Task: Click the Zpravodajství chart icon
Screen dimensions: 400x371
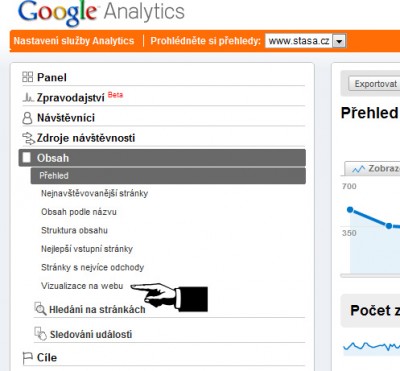Action: 28,98
